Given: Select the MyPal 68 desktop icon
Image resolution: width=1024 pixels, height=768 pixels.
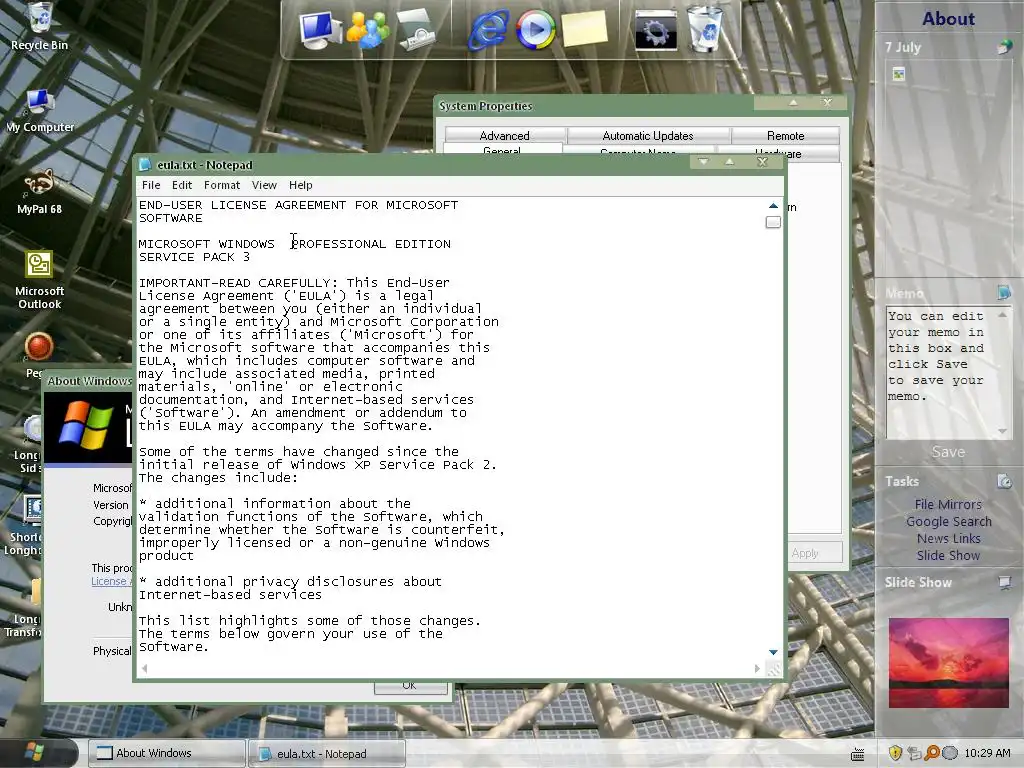Looking at the screenshot, I should (39, 192).
